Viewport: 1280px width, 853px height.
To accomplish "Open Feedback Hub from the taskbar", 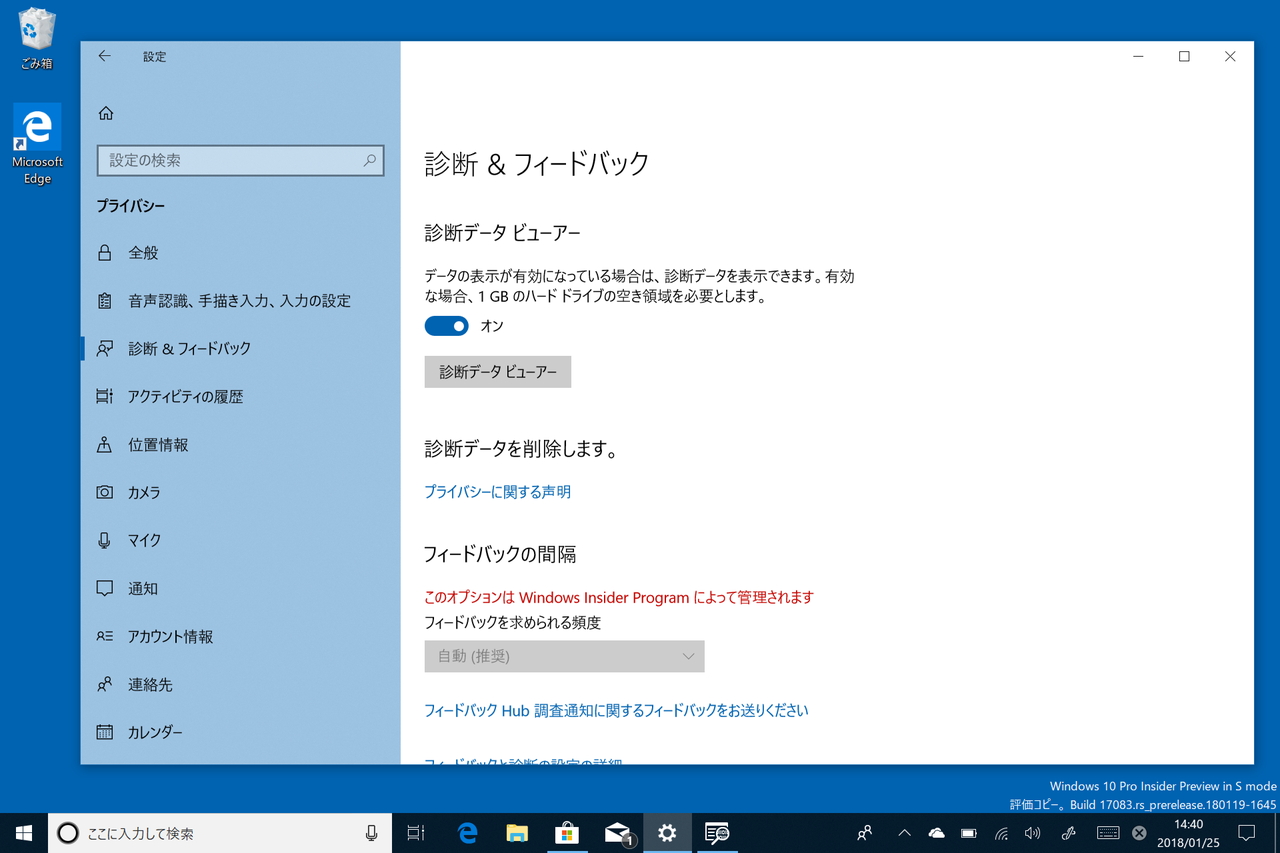I will 717,832.
